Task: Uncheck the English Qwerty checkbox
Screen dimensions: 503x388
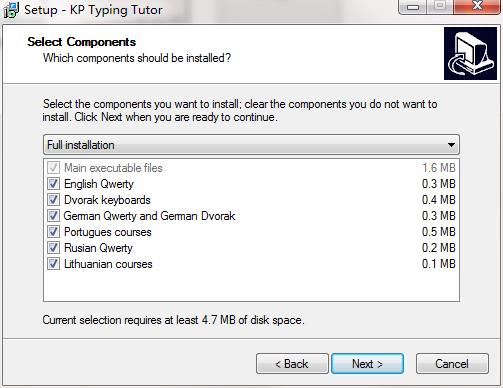Action: pos(53,184)
